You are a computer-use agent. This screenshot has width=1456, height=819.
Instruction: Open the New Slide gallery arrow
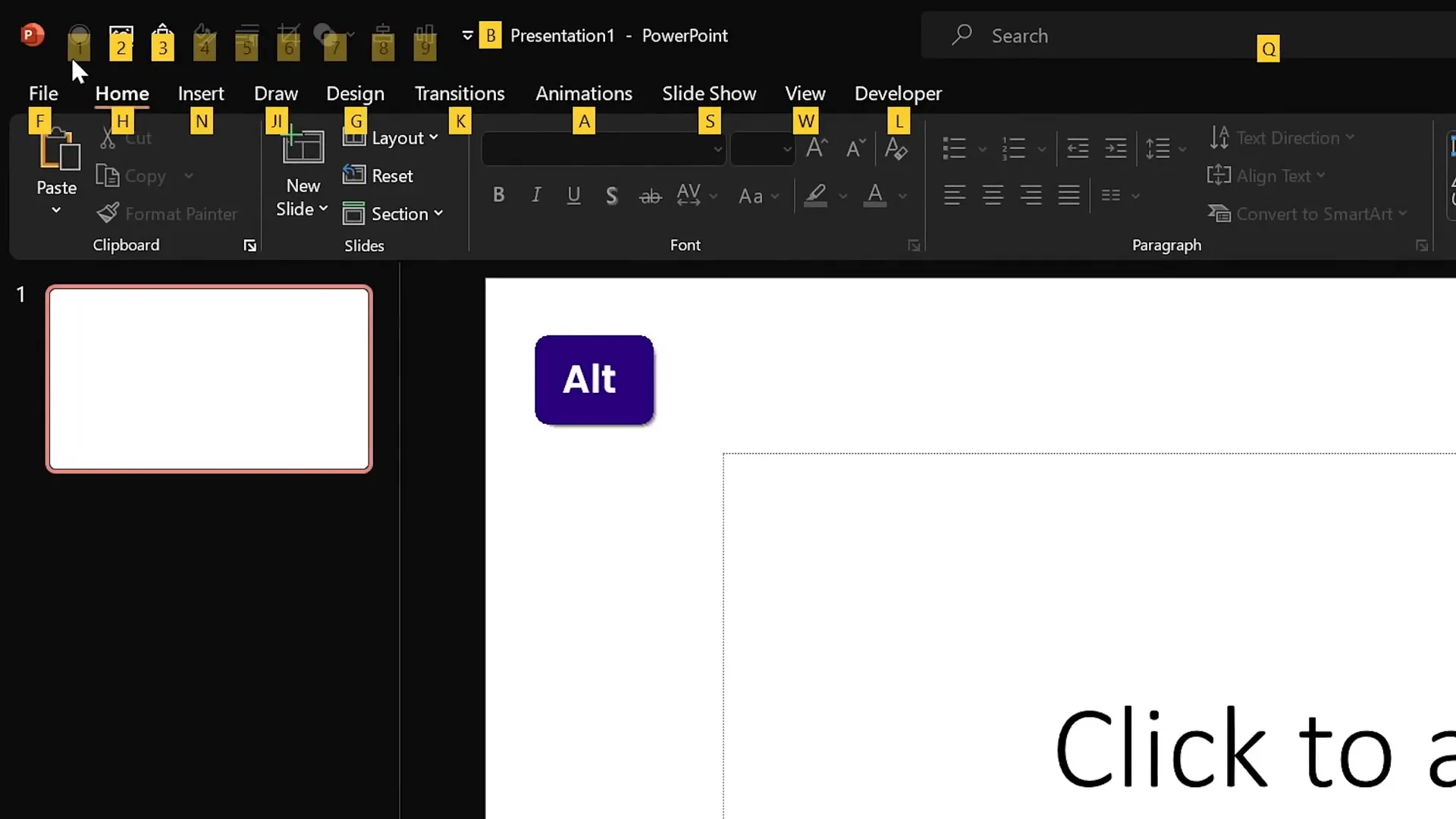tap(324, 209)
